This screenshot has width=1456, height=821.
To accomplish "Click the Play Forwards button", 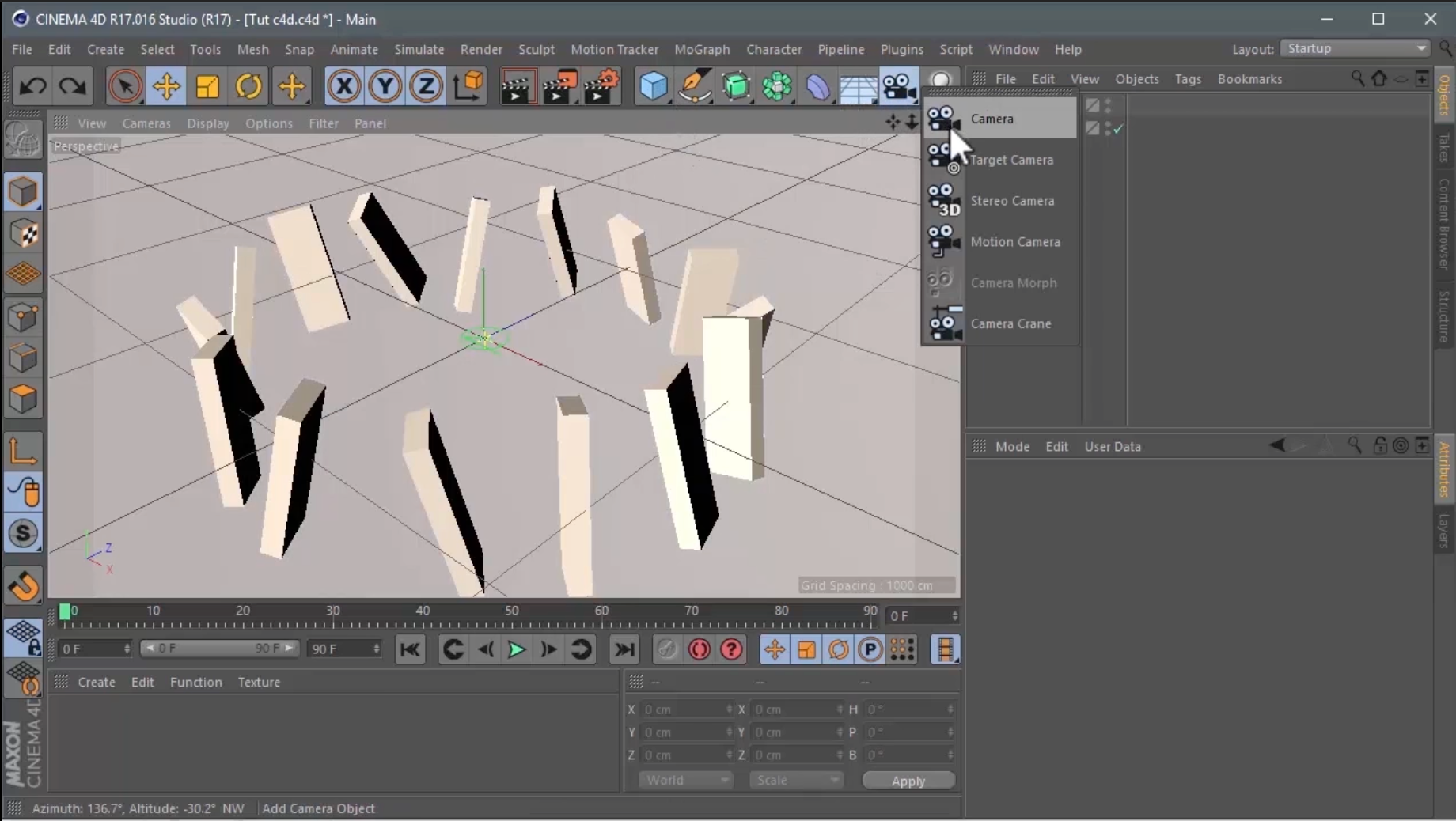I will pos(517,649).
